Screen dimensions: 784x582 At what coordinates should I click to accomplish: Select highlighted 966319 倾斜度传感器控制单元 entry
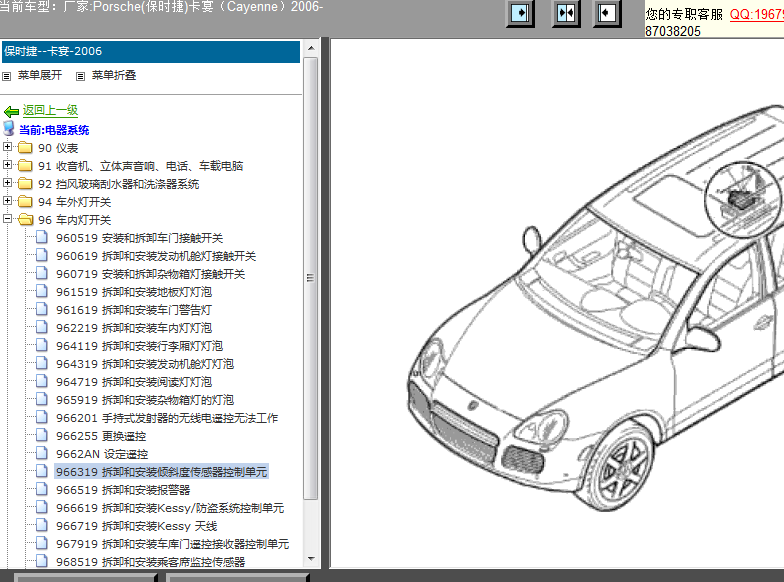pos(162,472)
